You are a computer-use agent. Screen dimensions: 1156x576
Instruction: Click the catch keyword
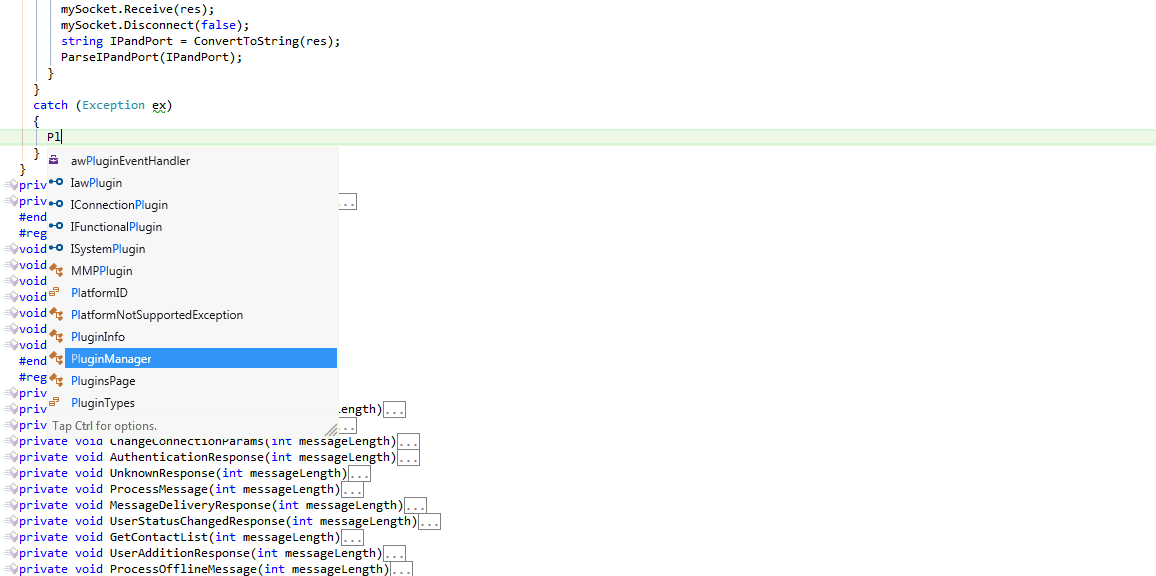point(50,105)
